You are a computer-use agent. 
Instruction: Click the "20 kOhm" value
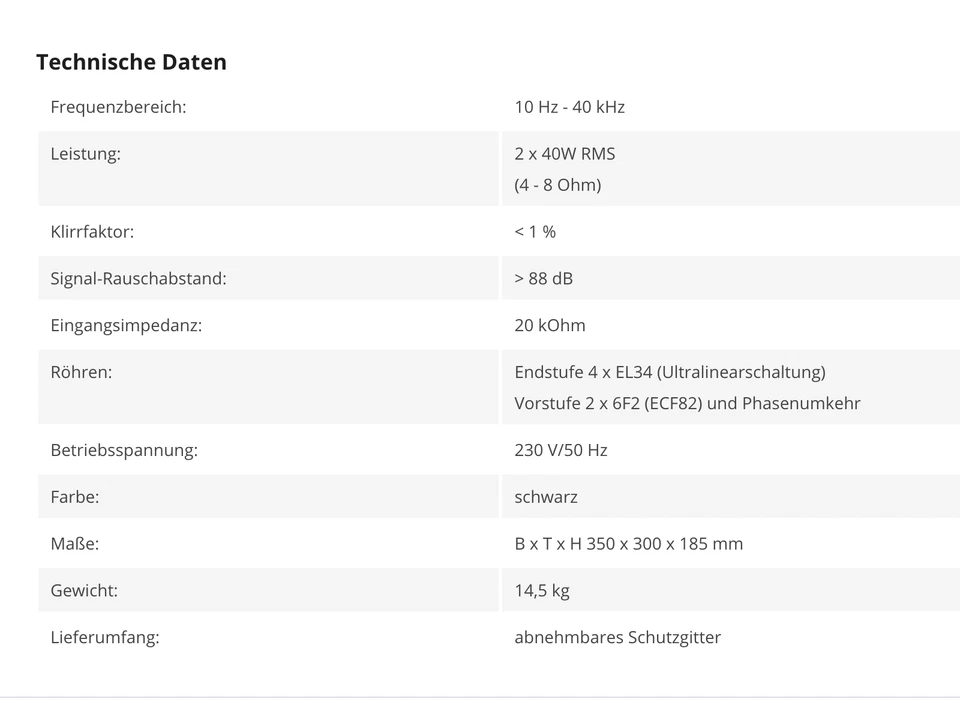click(550, 326)
